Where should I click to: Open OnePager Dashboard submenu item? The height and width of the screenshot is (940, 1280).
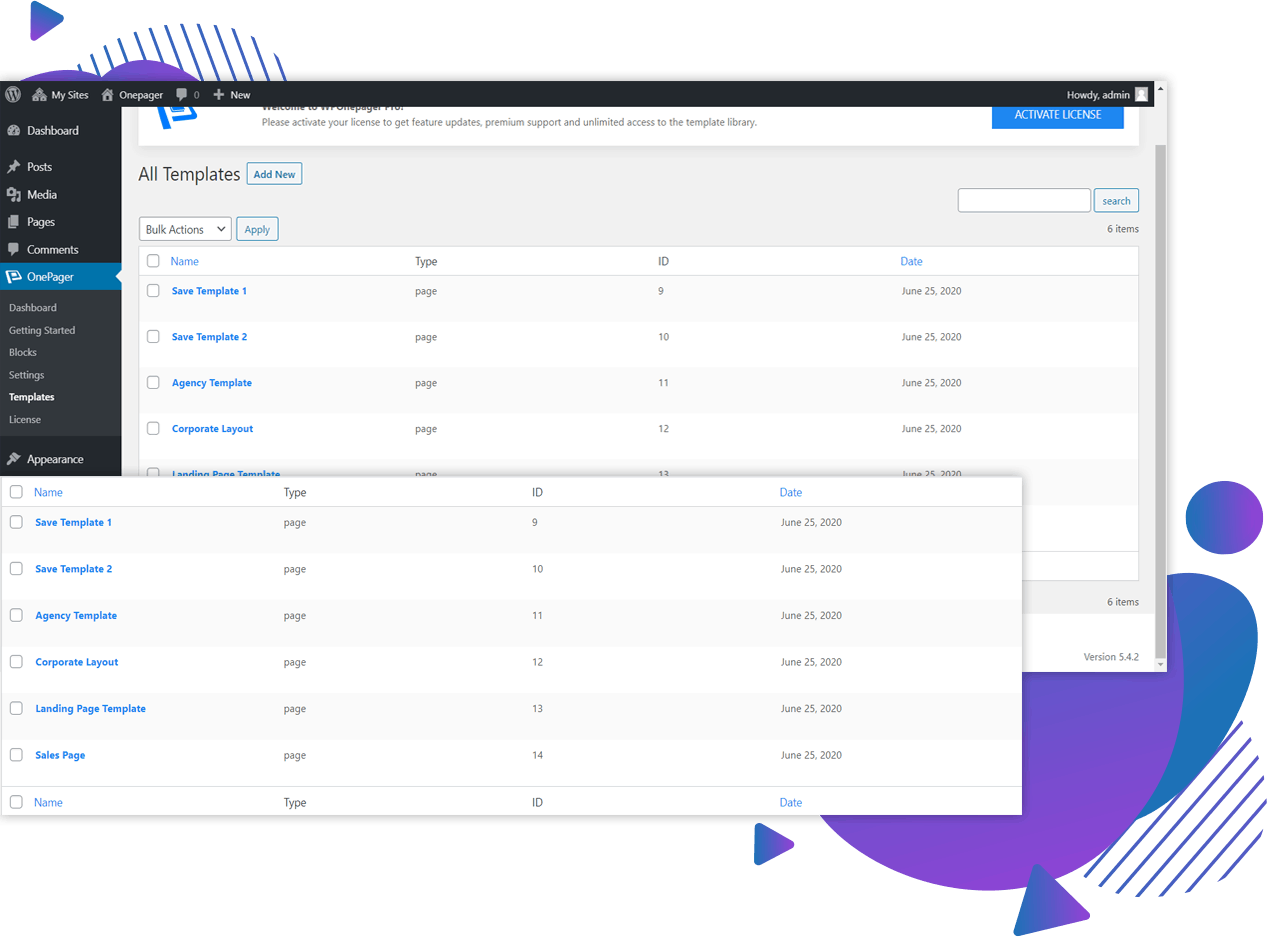(33, 308)
